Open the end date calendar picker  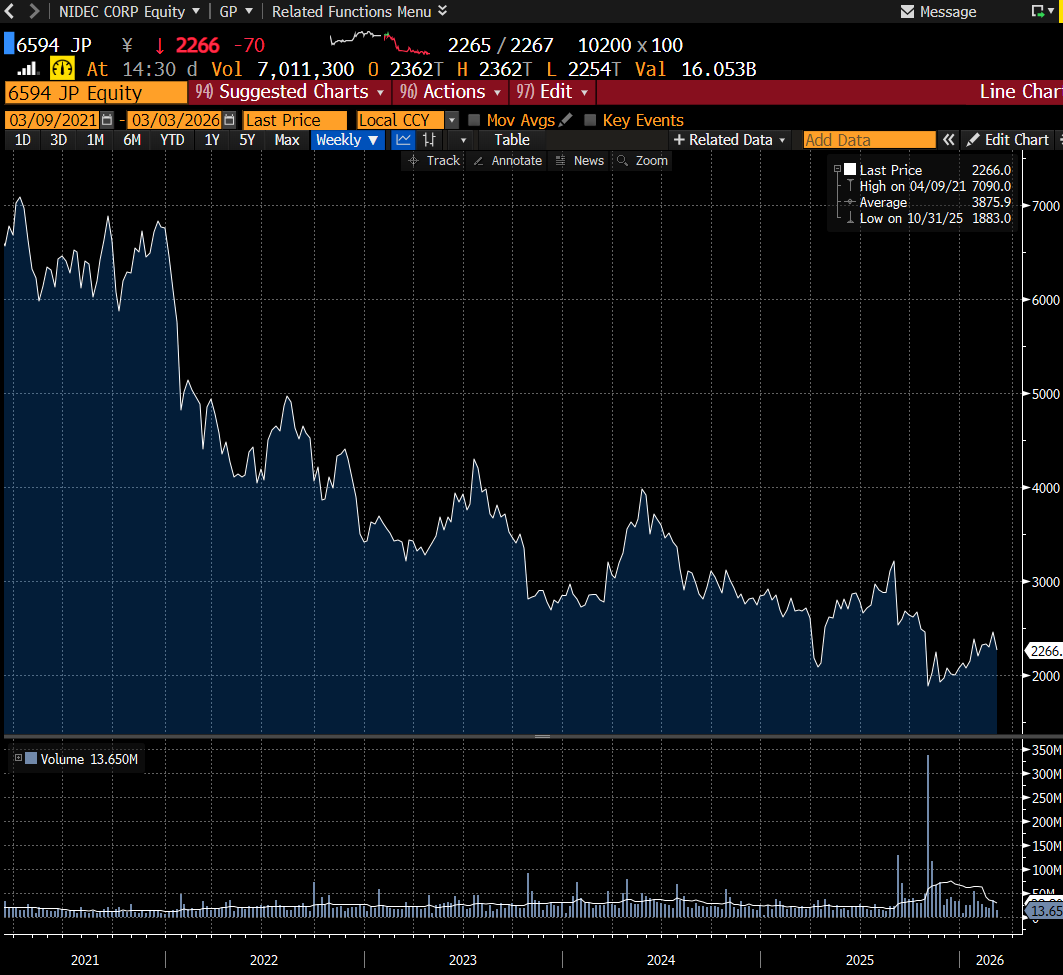[230, 120]
